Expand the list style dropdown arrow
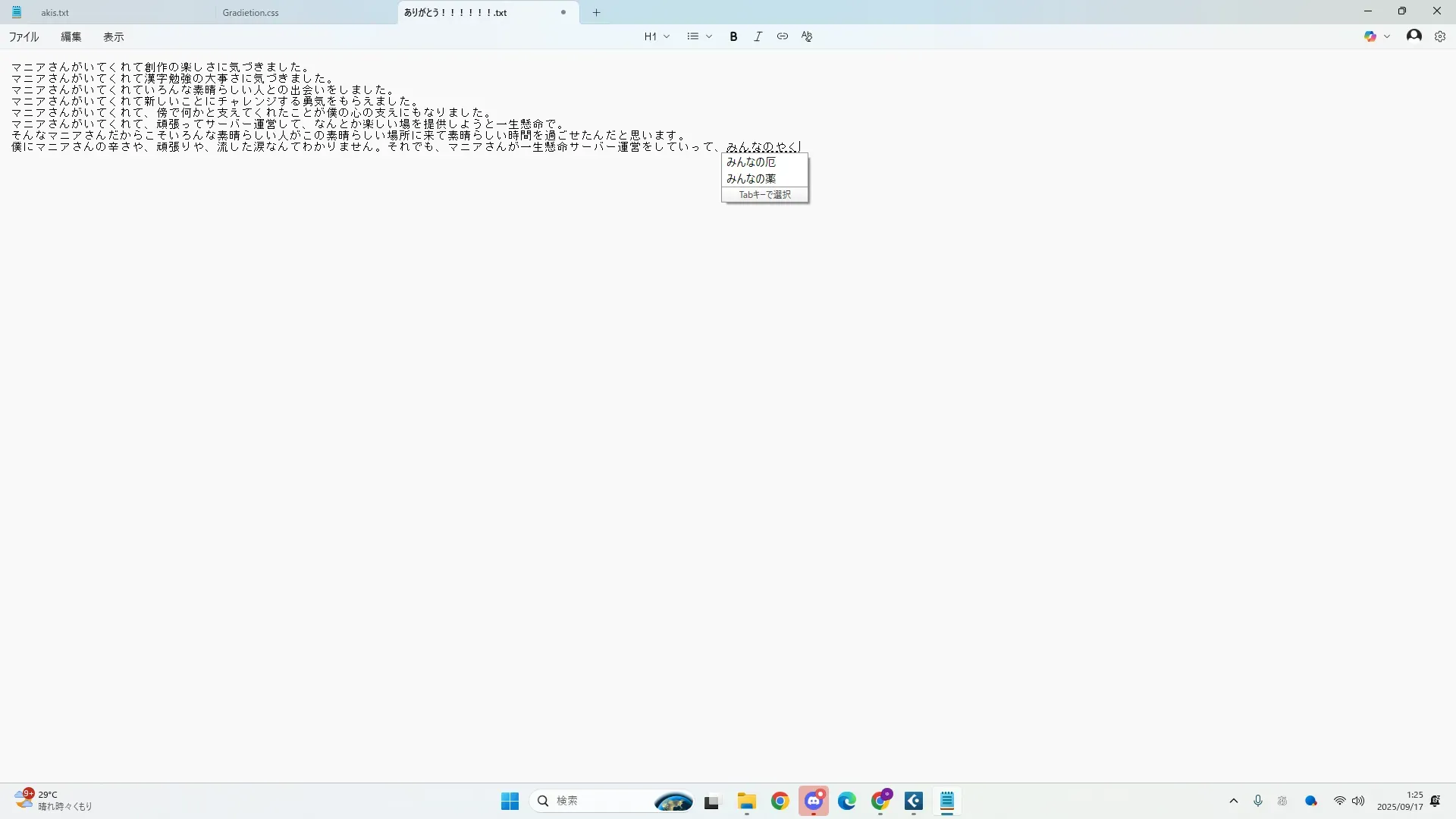The height and width of the screenshot is (819, 1456). (x=709, y=36)
